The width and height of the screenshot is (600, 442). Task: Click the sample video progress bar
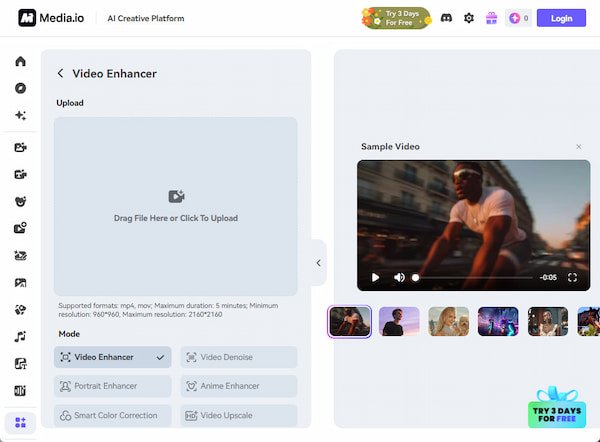point(474,277)
